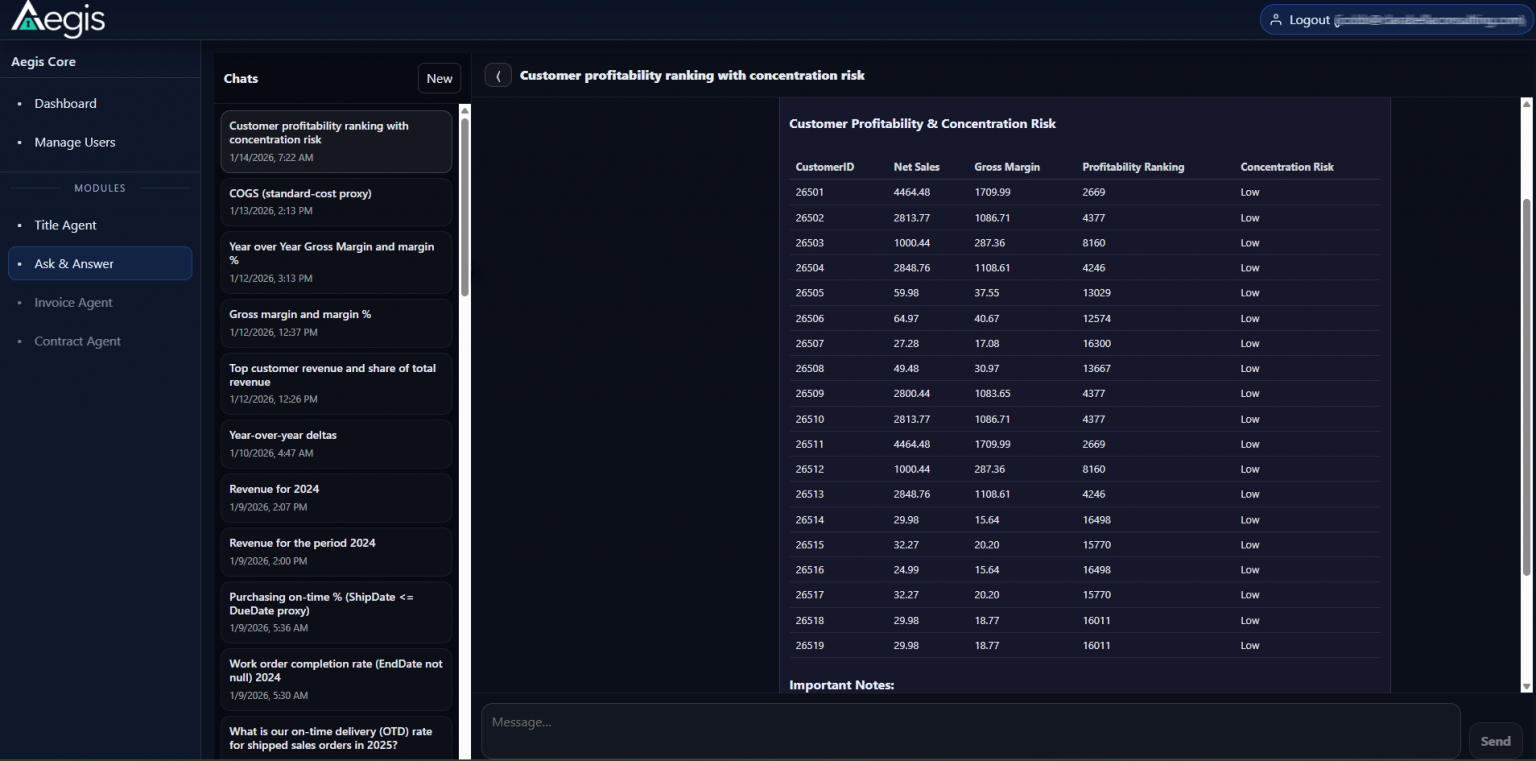Log out of the account
This screenshot has height=761, width=1536.
pyautogui.click(x=1309, y=20)
